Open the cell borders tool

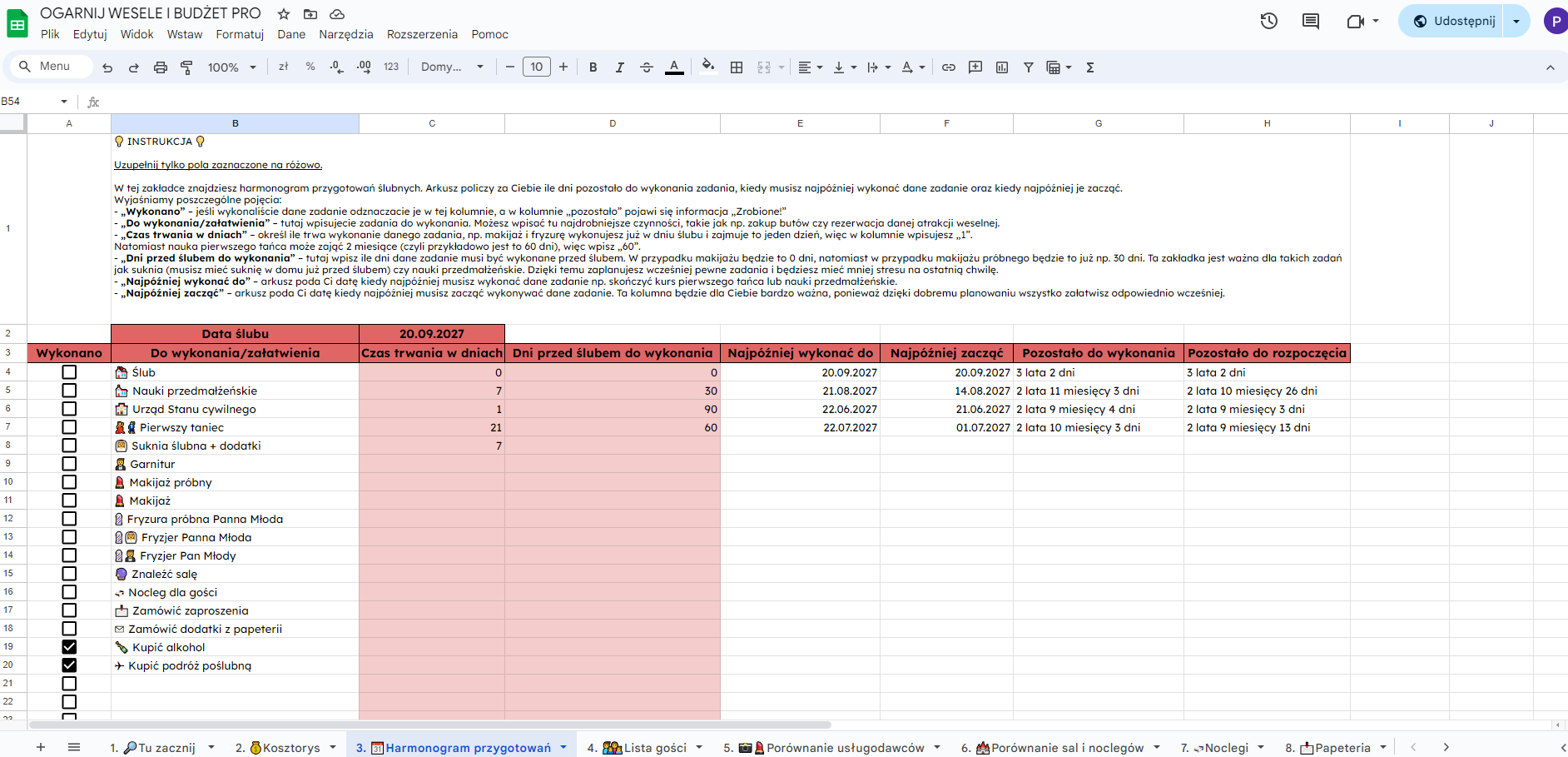tap(737, 67)
